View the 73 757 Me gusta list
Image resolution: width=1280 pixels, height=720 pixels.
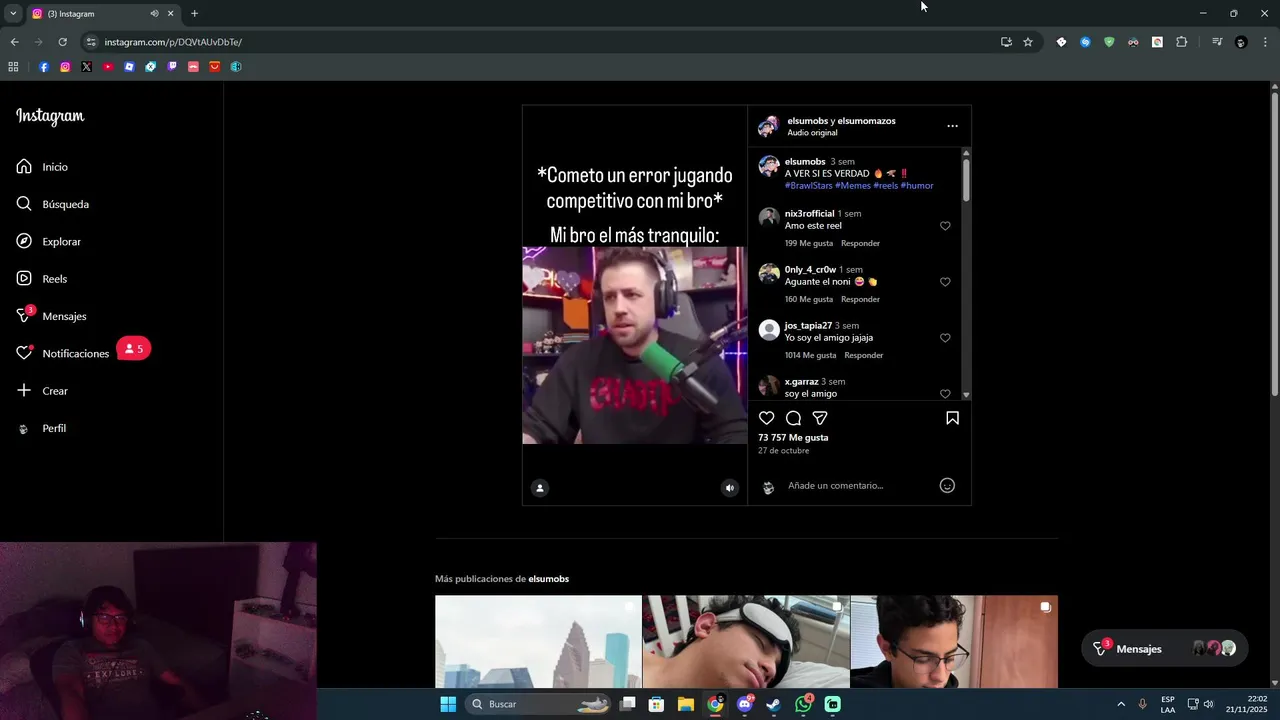[x=793, y=438]
